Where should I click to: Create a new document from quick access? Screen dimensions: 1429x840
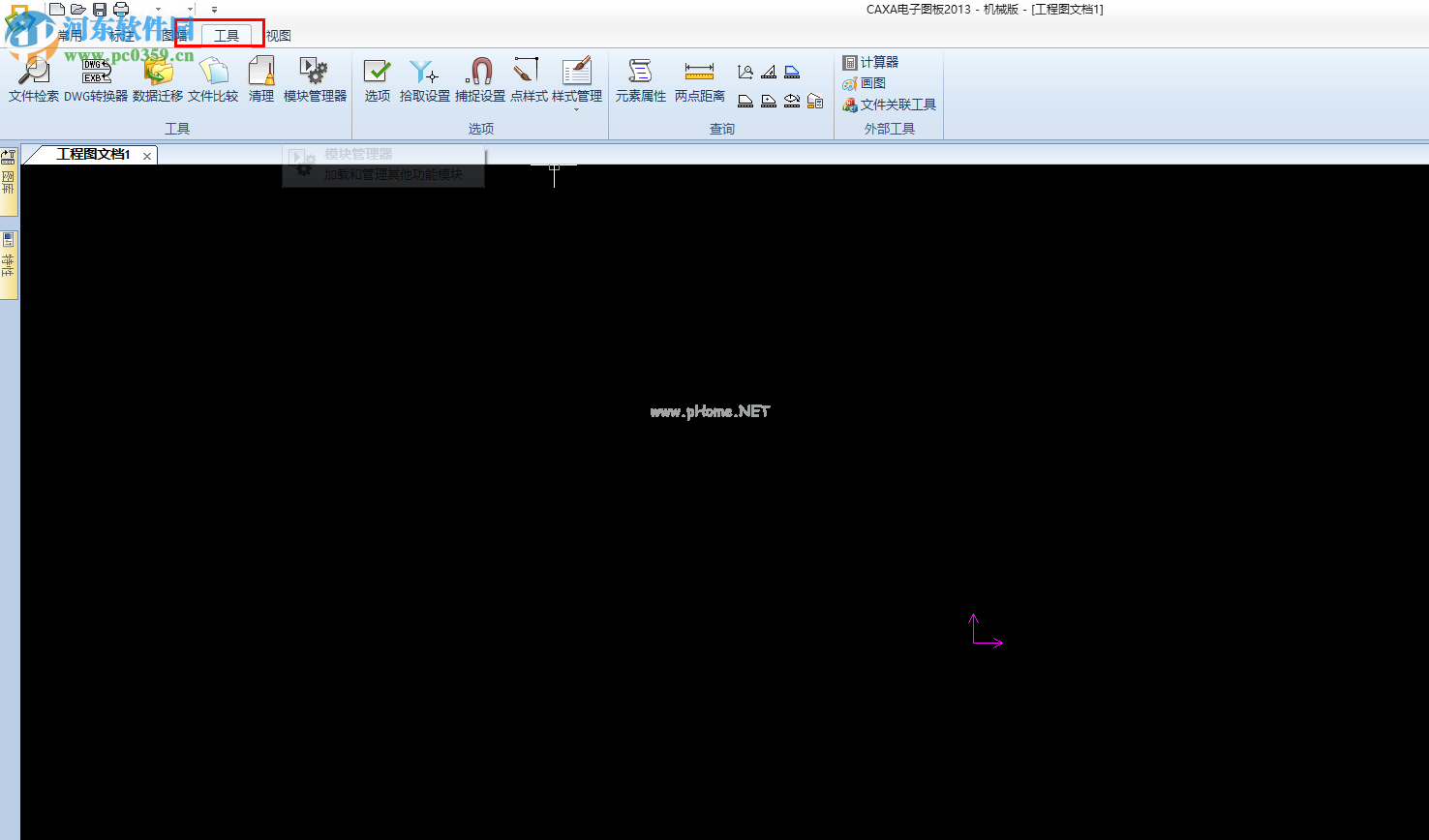tap(59, 9)
